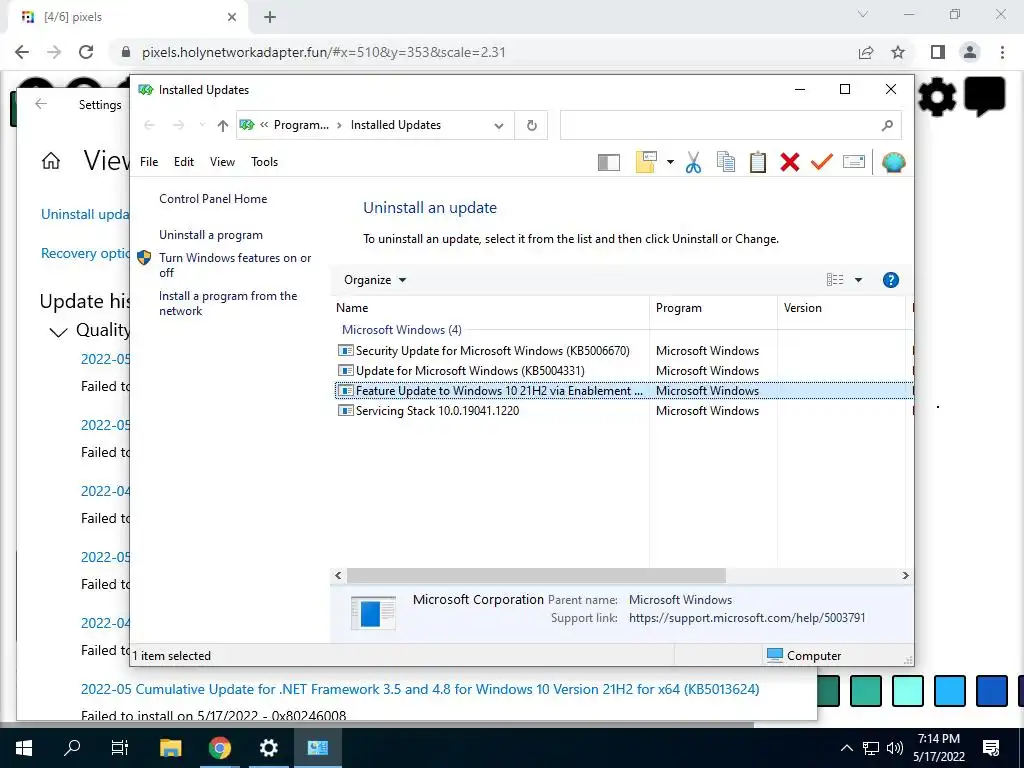Open the Organize dropdown
Screen dimensions: 1024x768
(375, 280)
